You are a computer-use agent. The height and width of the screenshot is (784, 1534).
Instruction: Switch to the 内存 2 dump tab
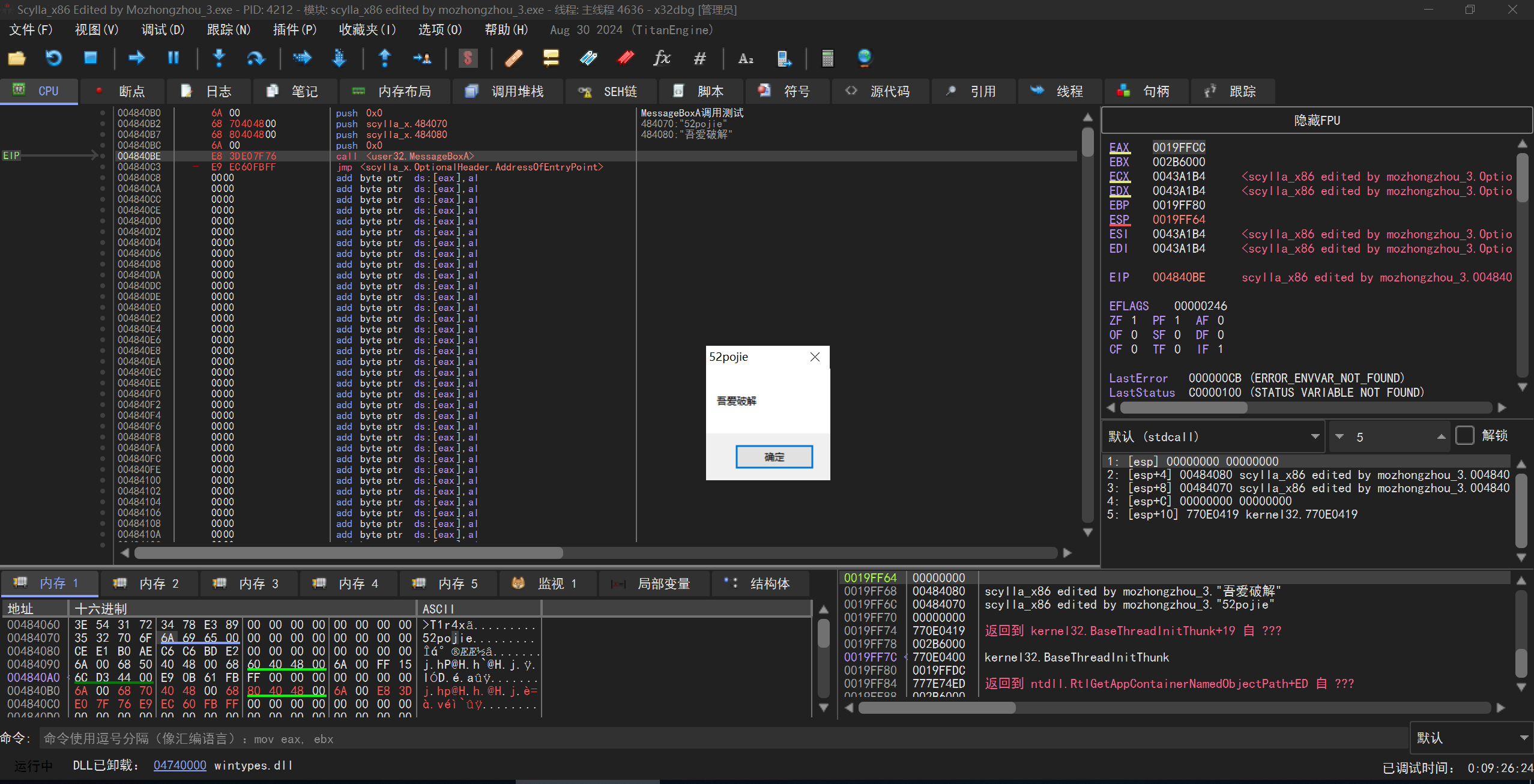point(148,583)
